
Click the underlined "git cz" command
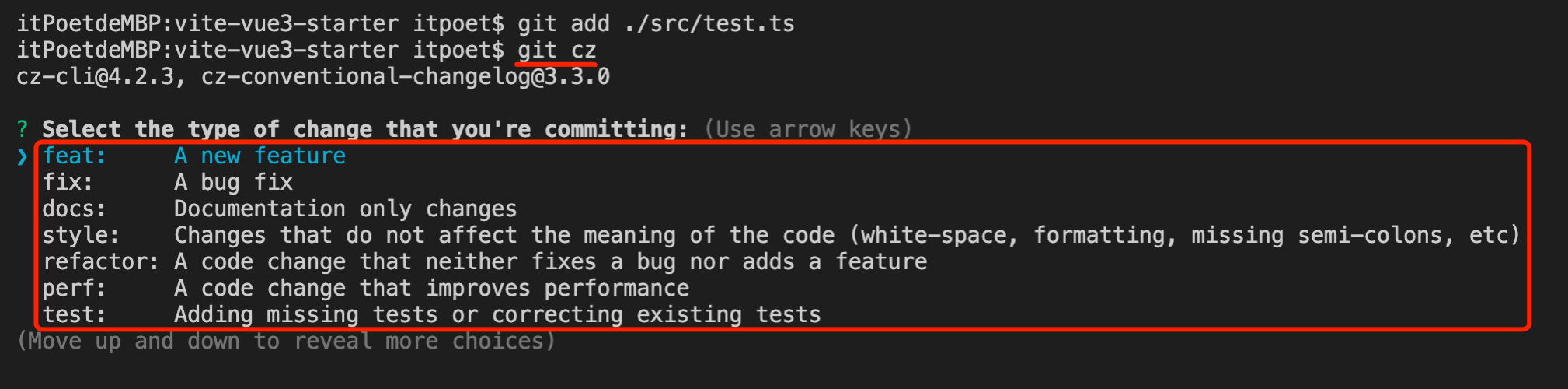coord(557,51)
